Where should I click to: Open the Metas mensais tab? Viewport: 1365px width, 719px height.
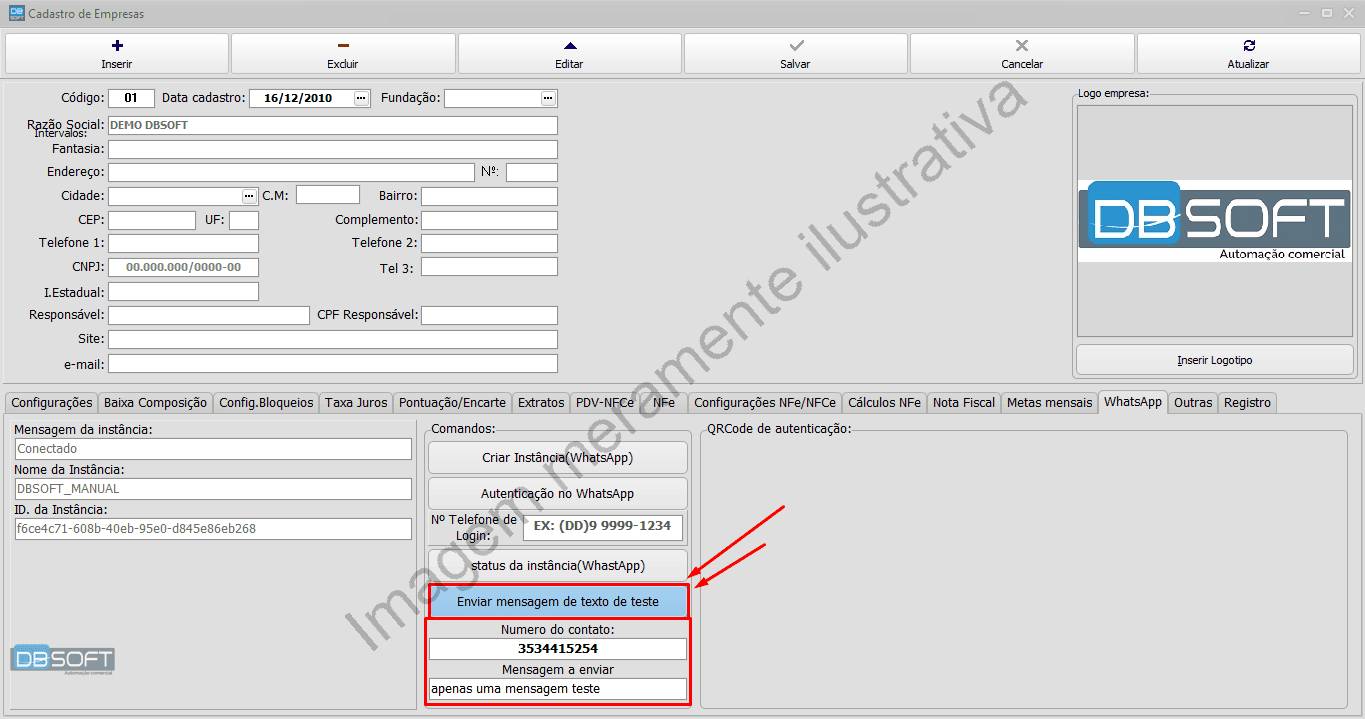1049,401
